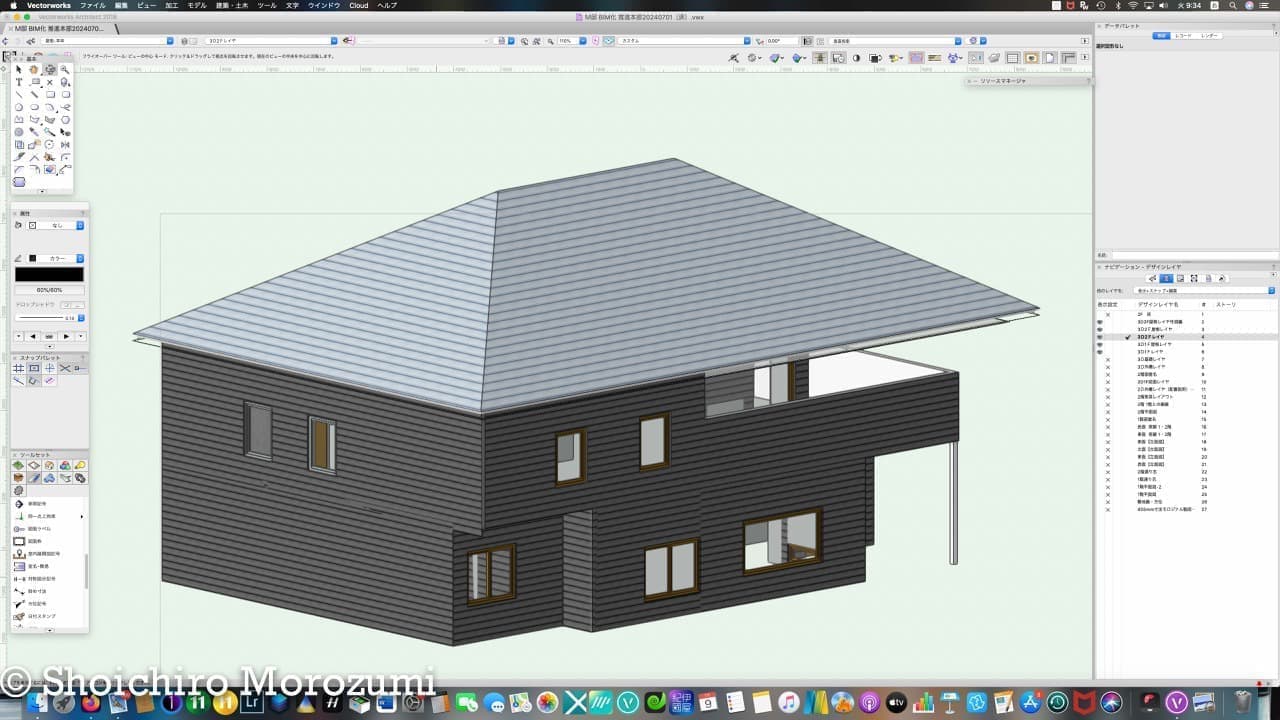Open the ツール menu in menu bar
Screen dimensions: 1280x720
[267, 5]
